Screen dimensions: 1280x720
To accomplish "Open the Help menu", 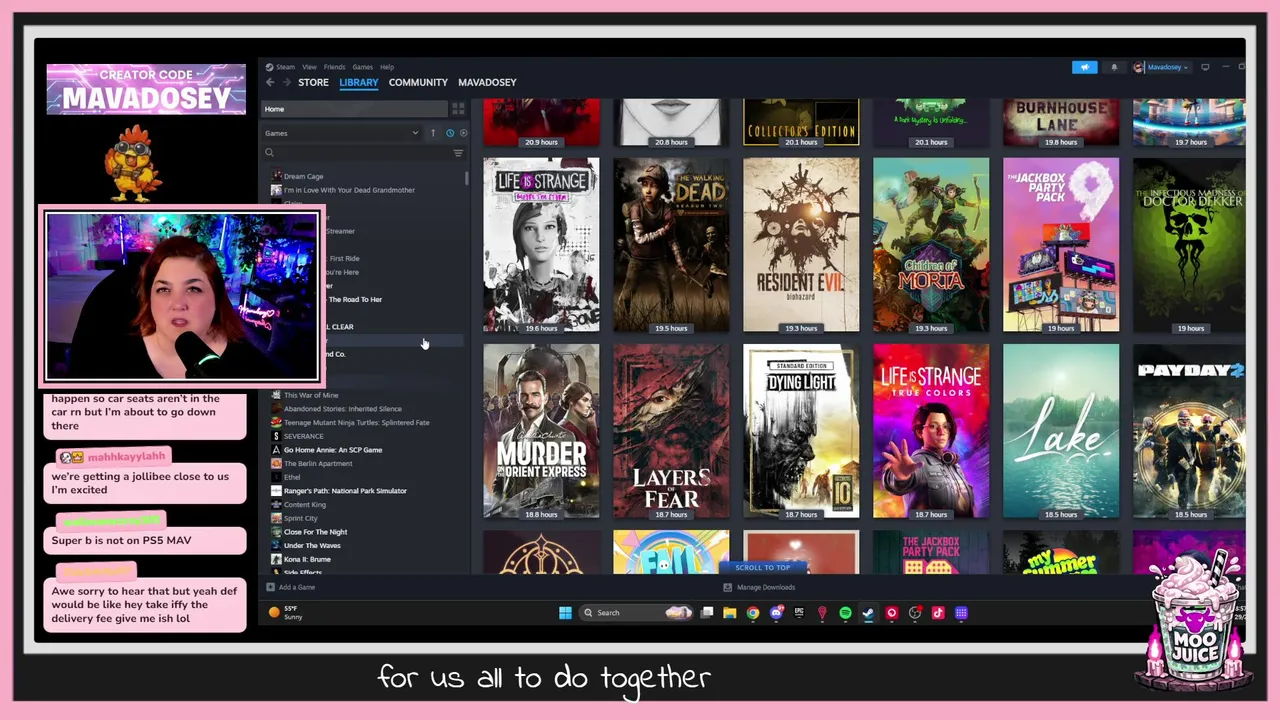I will click(387, 67).
